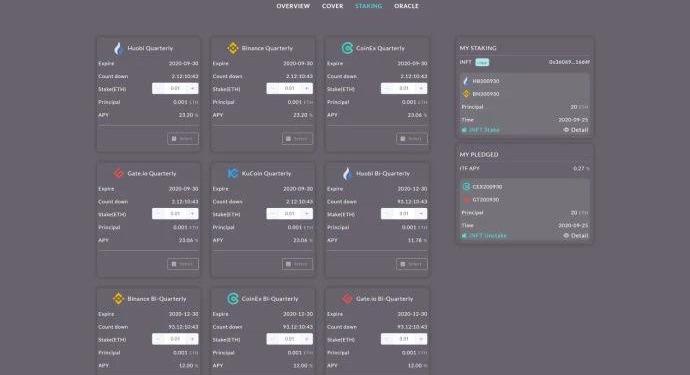Increase stake amount on Huobi Quarterly
Image resolution: width=690 pixels, height=375 pixels.
pos(192,88)
